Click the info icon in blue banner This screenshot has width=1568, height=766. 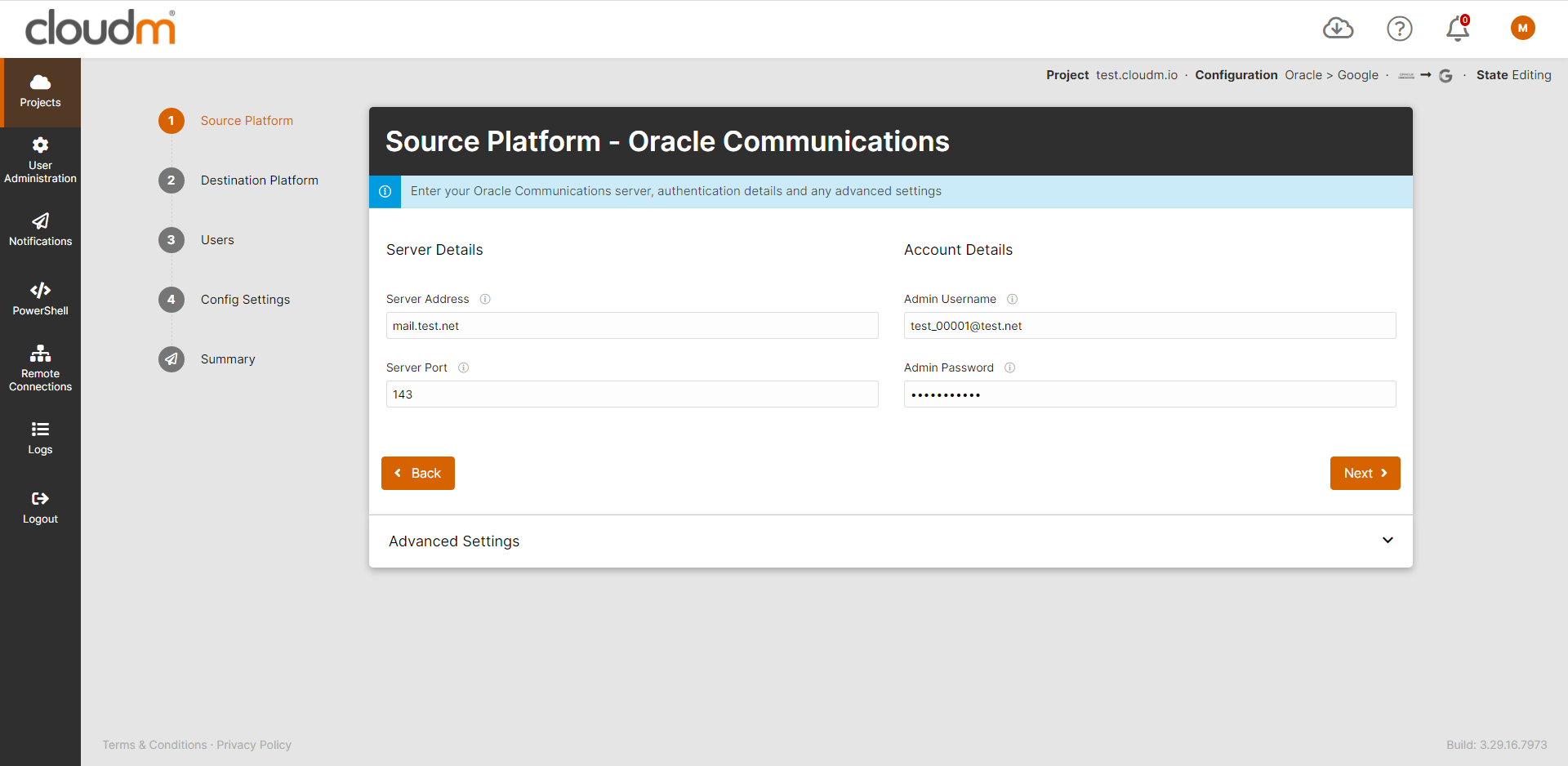[x=385, y=191]
